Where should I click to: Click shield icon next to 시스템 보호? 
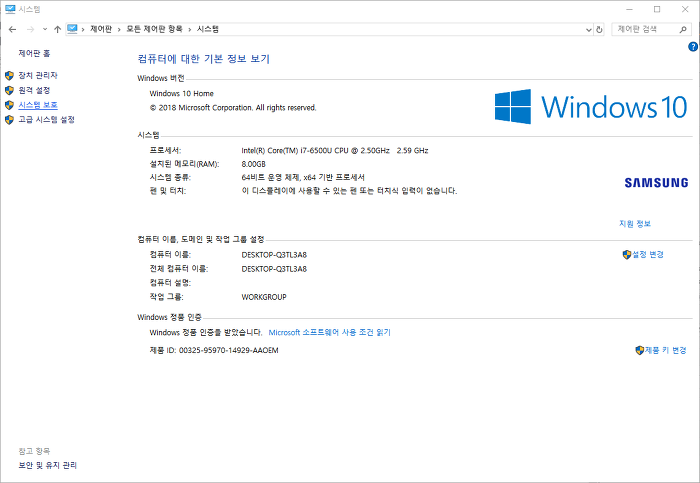(x=9, y=105)
